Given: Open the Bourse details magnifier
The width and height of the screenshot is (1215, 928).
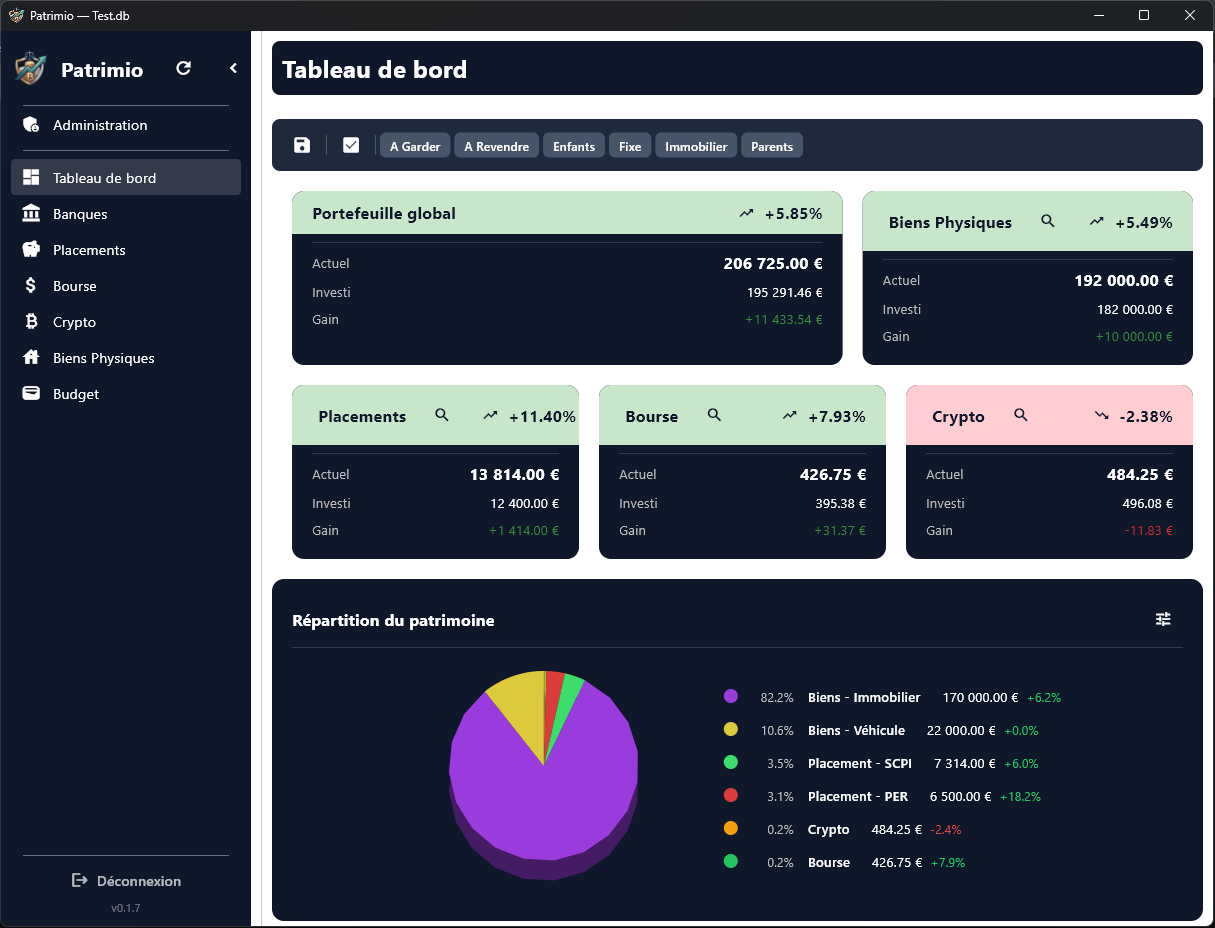Looking at the screenshot, I should click(714, 415).
